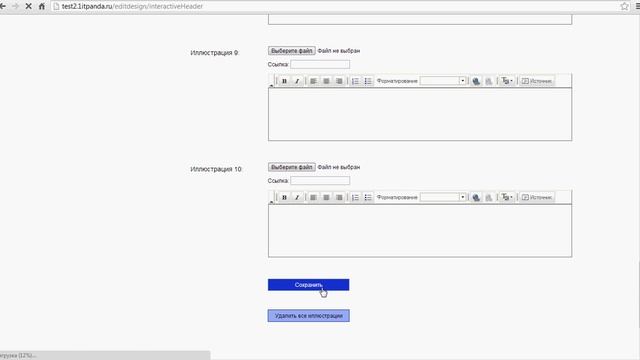Image resolution: width=640 pixels, height=360 pixels.
Task: Bookmark this page with star
Action: 624,6
